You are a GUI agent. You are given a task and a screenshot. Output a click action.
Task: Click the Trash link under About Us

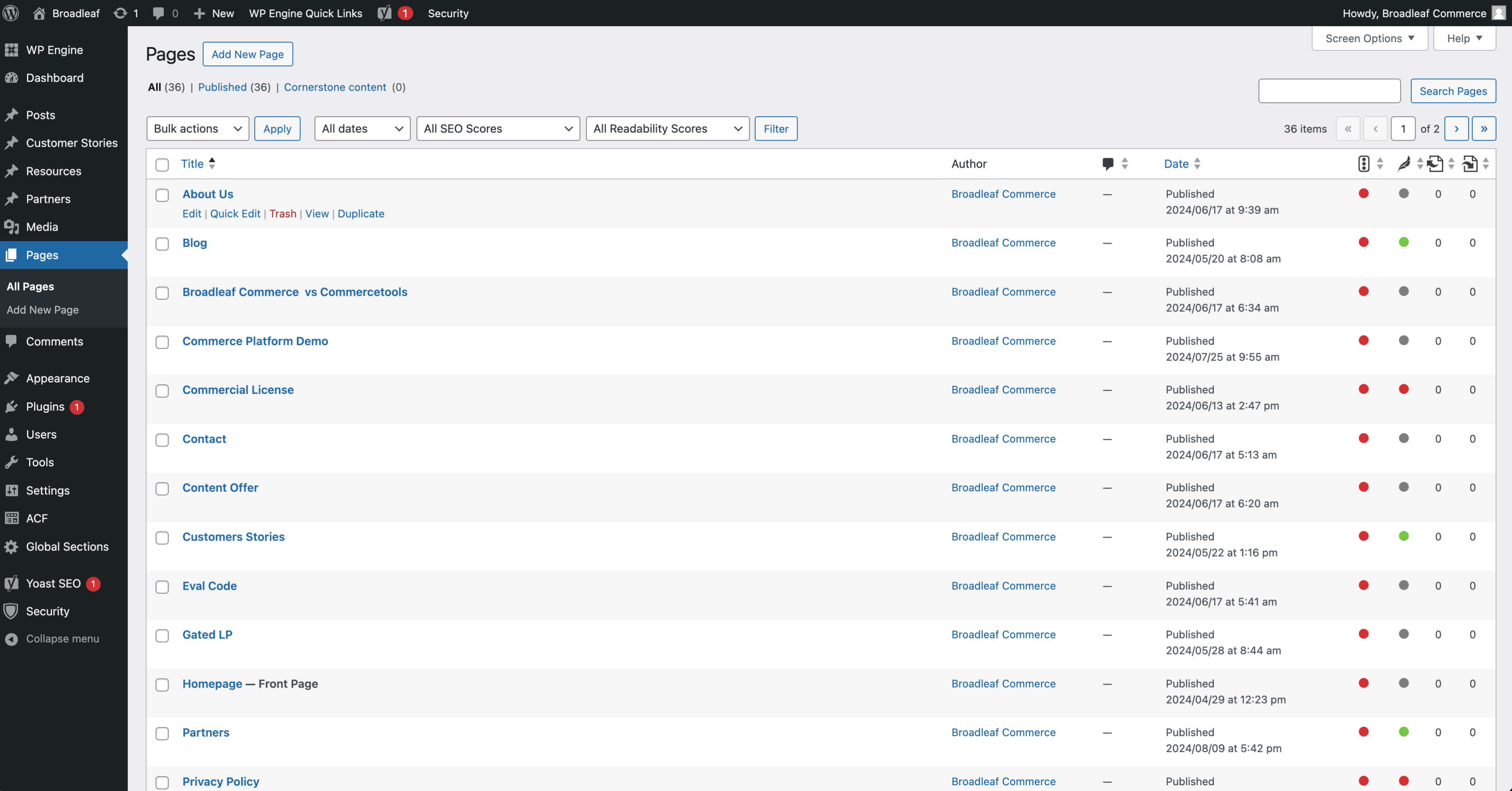283,213
